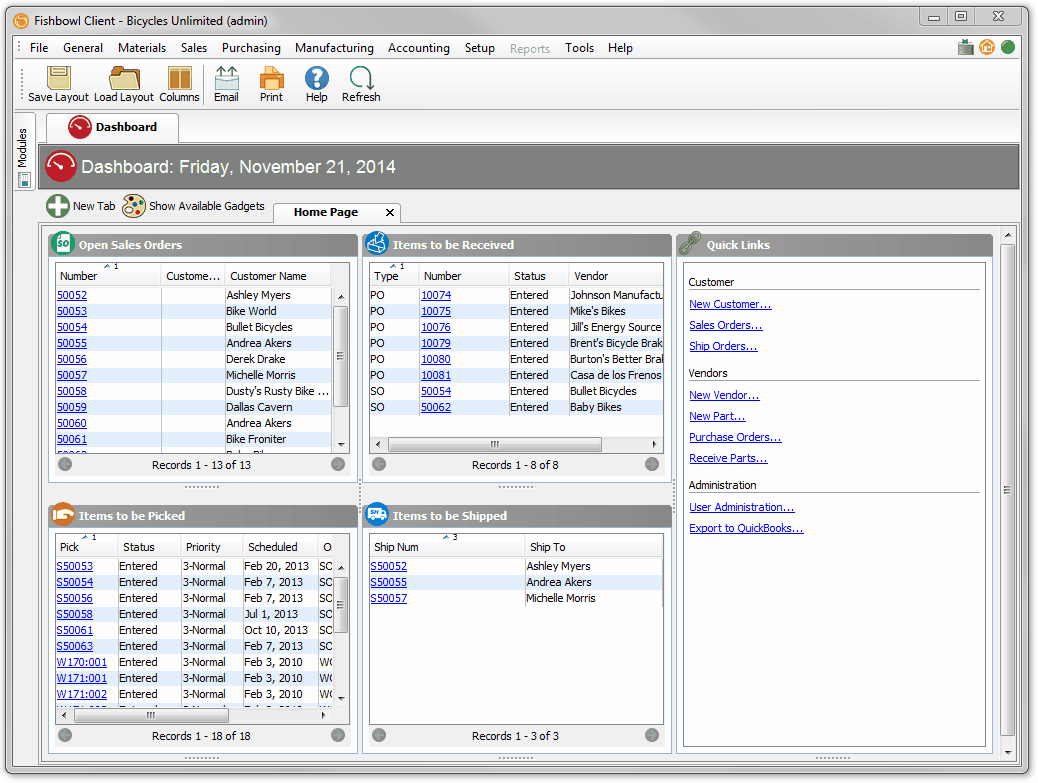Refresh the dashboard using the toolbar icon

361,78
